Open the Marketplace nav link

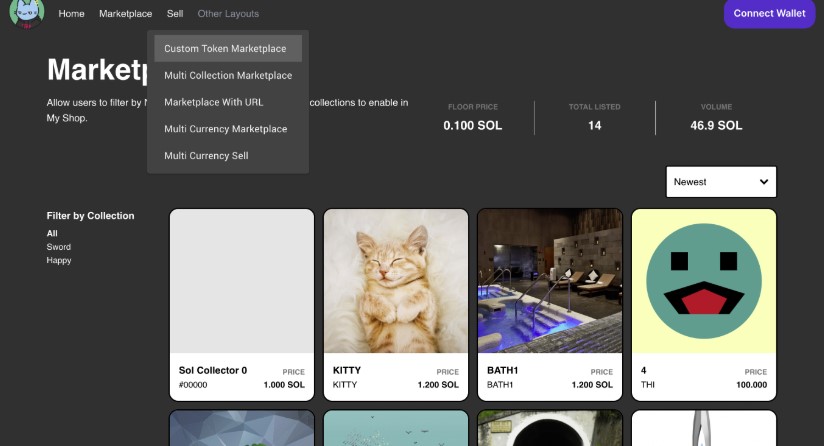tap(126, 14)
